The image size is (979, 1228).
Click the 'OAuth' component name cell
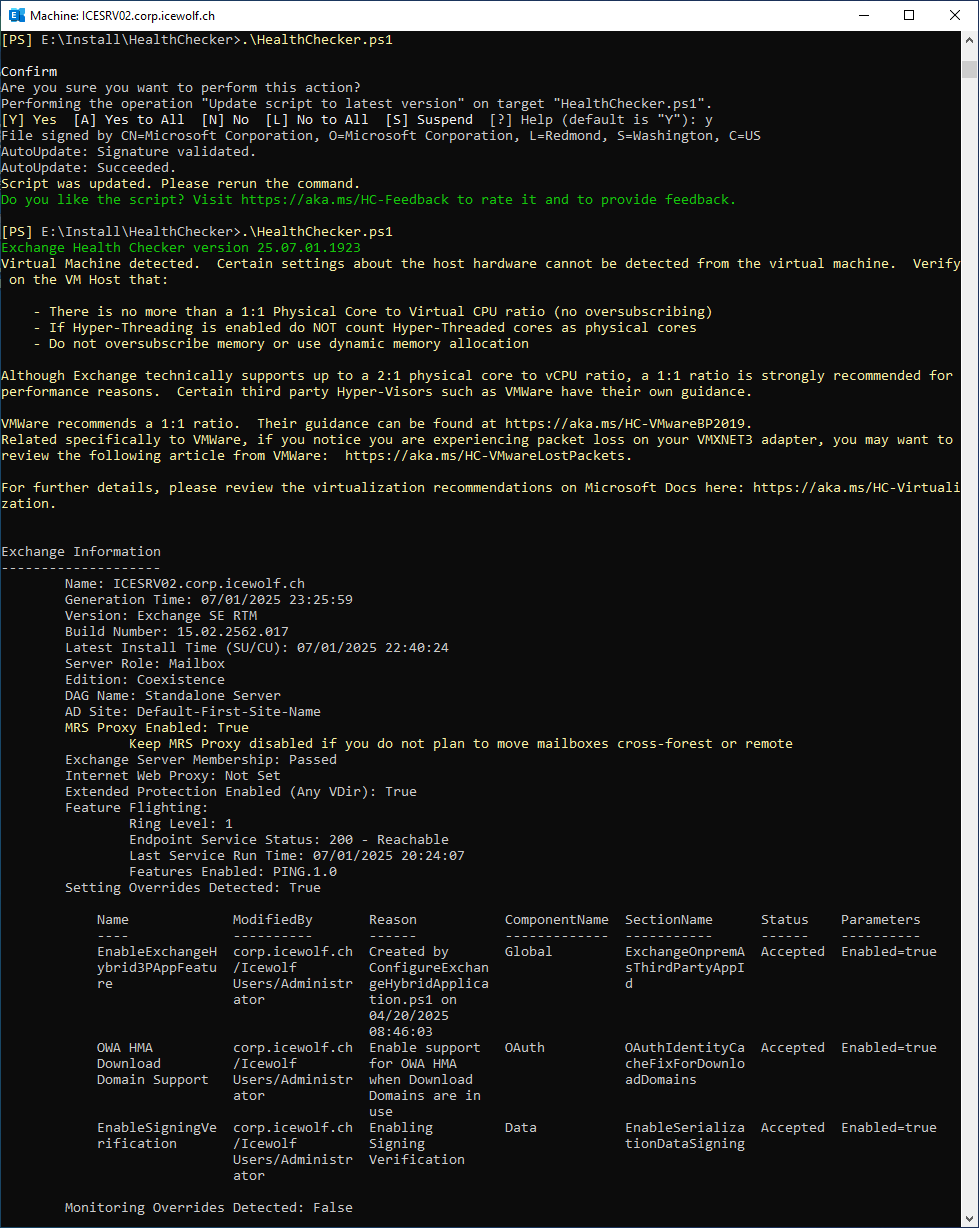[525, 1048]
